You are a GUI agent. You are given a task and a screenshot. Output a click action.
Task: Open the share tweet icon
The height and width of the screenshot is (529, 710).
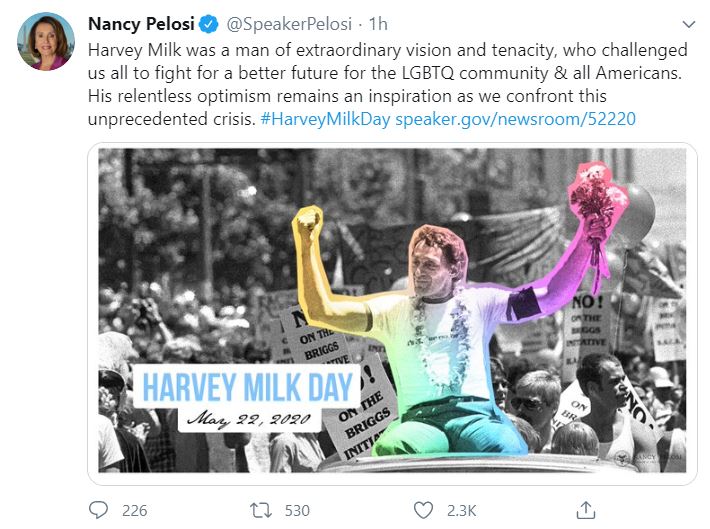coord(587,510)
